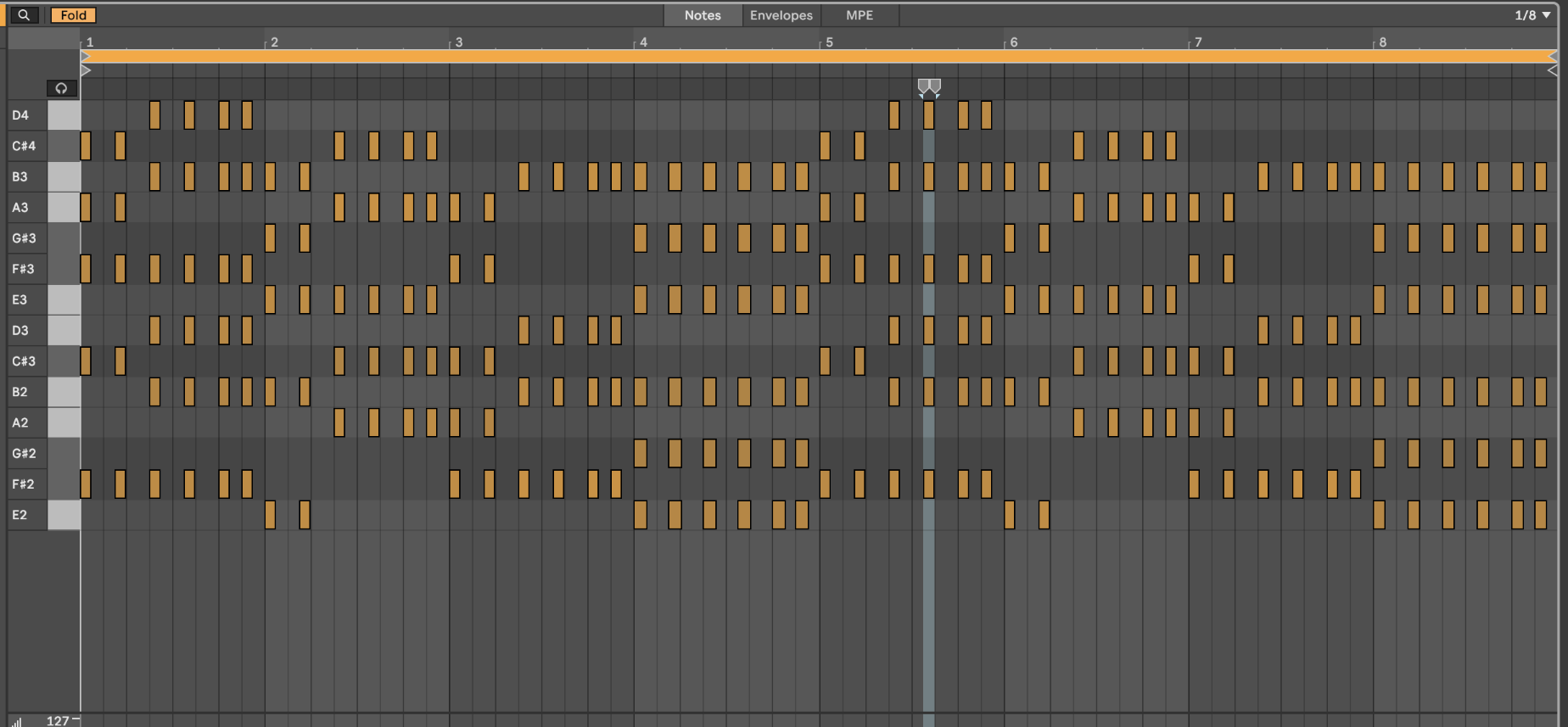The image size is (1568, 727).
Task: Click the insert marker above the playhead
Action: click(x=929, y=87)
